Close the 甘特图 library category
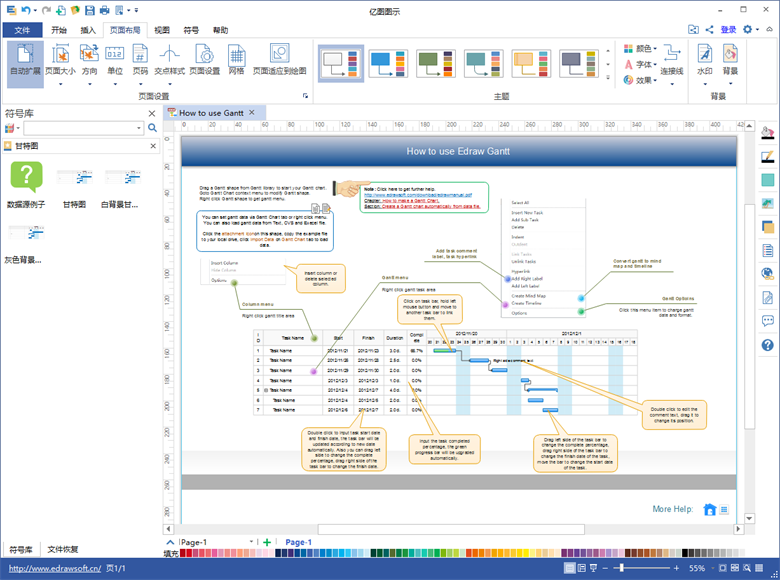 (x=153, y=146)
